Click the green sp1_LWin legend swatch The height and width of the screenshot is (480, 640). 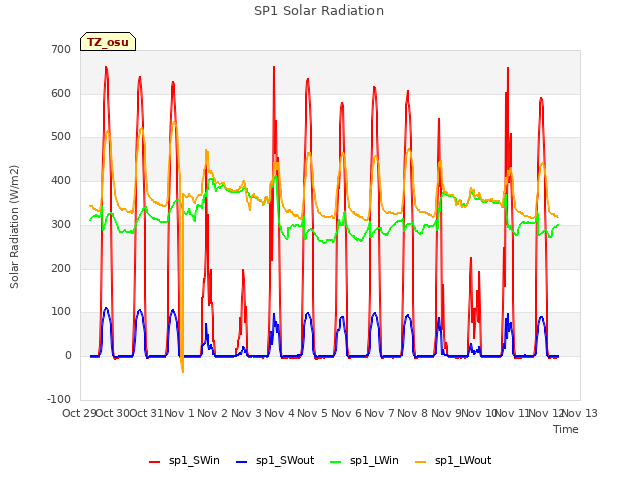[x=336, y=462]
